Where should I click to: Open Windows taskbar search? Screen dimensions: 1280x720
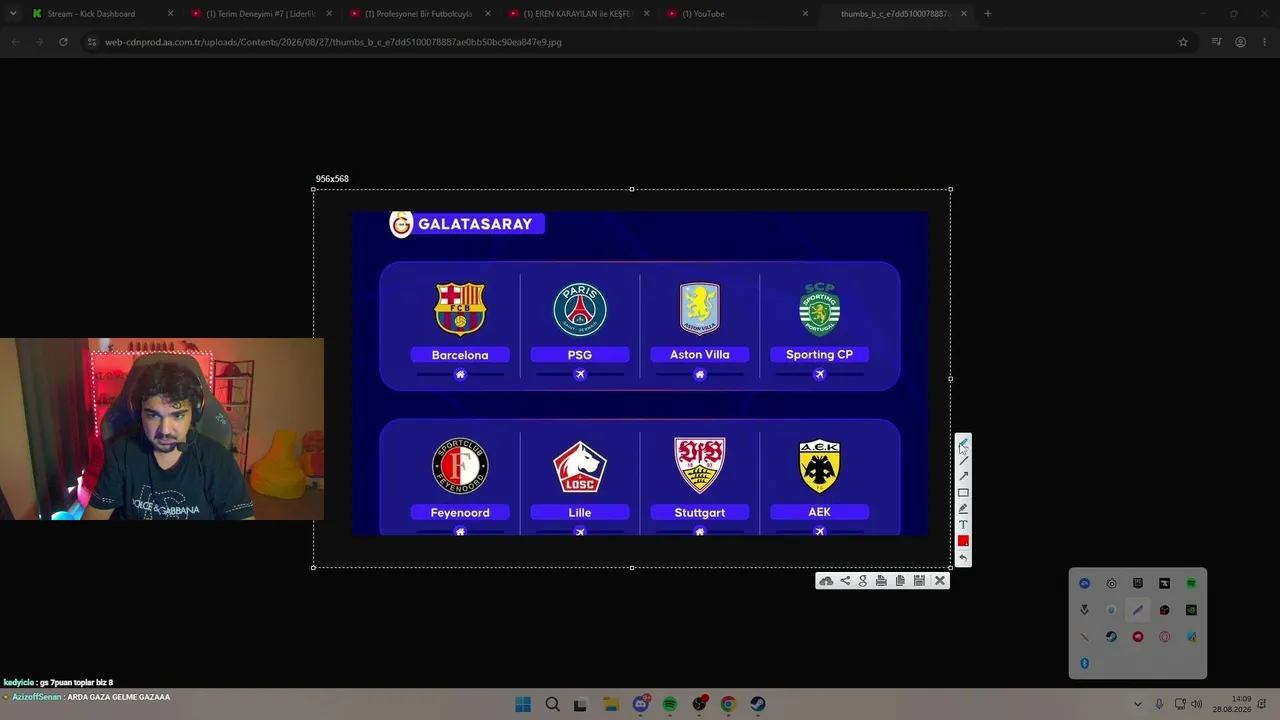(552, 704)
